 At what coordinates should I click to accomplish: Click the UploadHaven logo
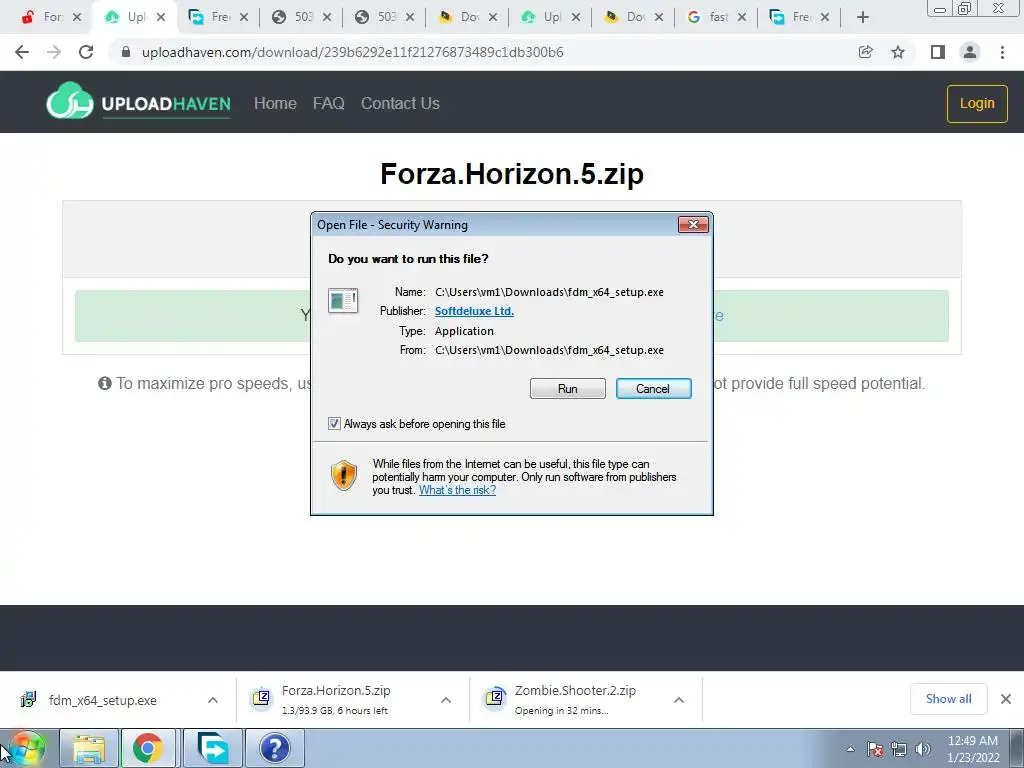click(138, 102)
